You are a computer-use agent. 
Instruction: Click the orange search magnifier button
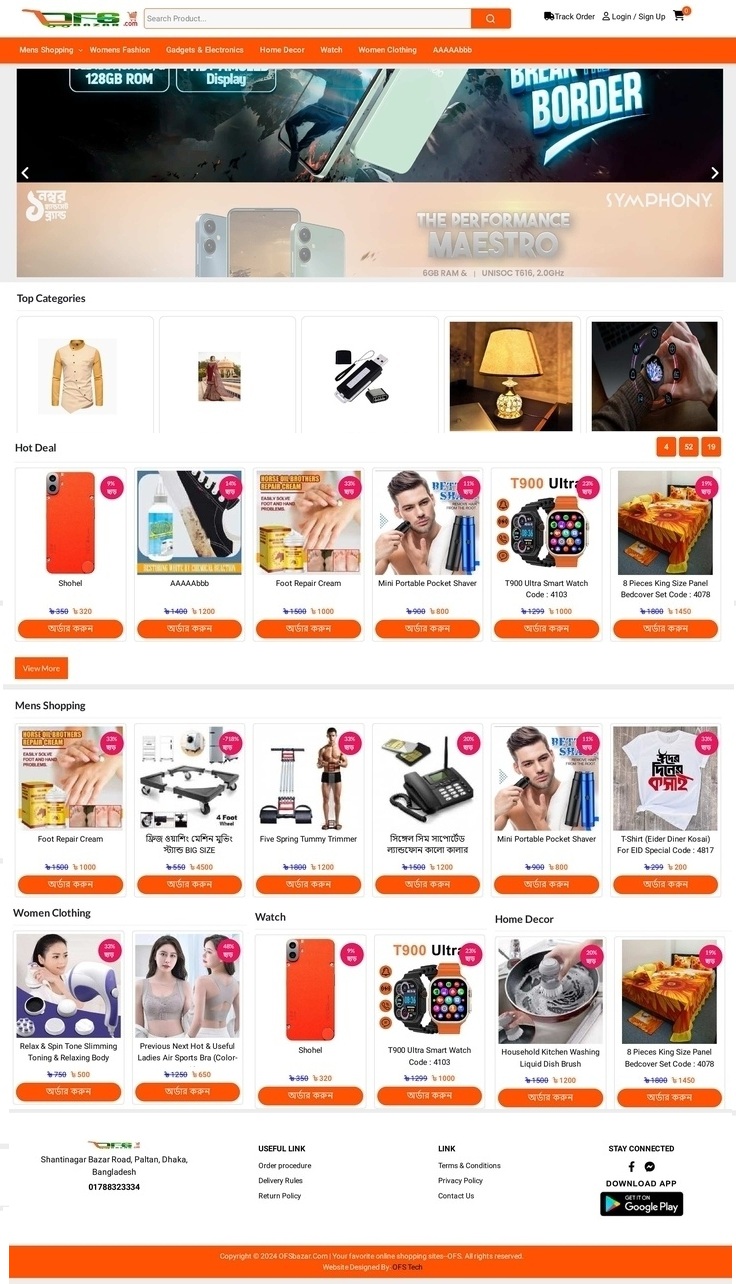point(490,18)
